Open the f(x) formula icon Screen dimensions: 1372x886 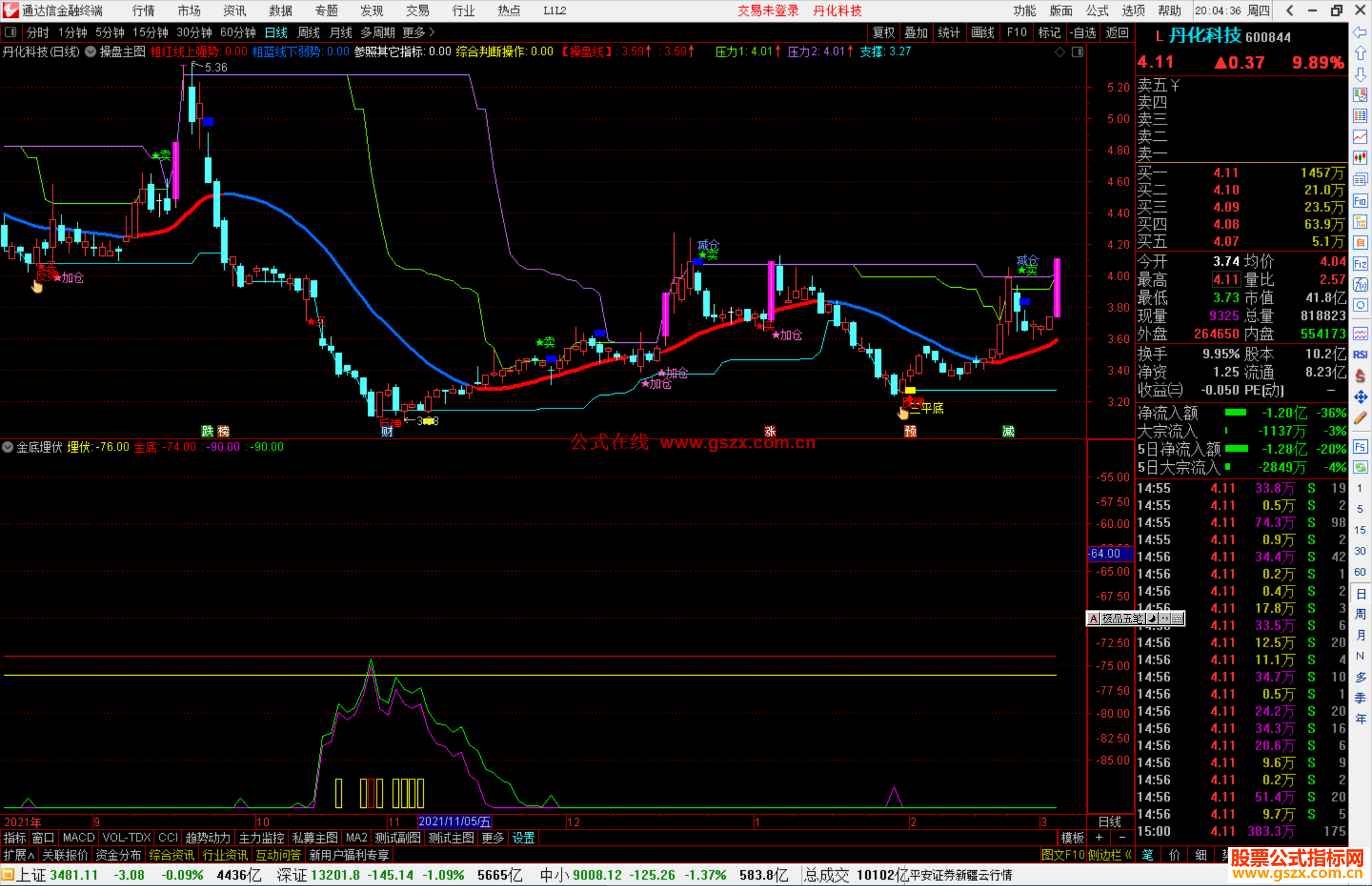[1360, 285]
